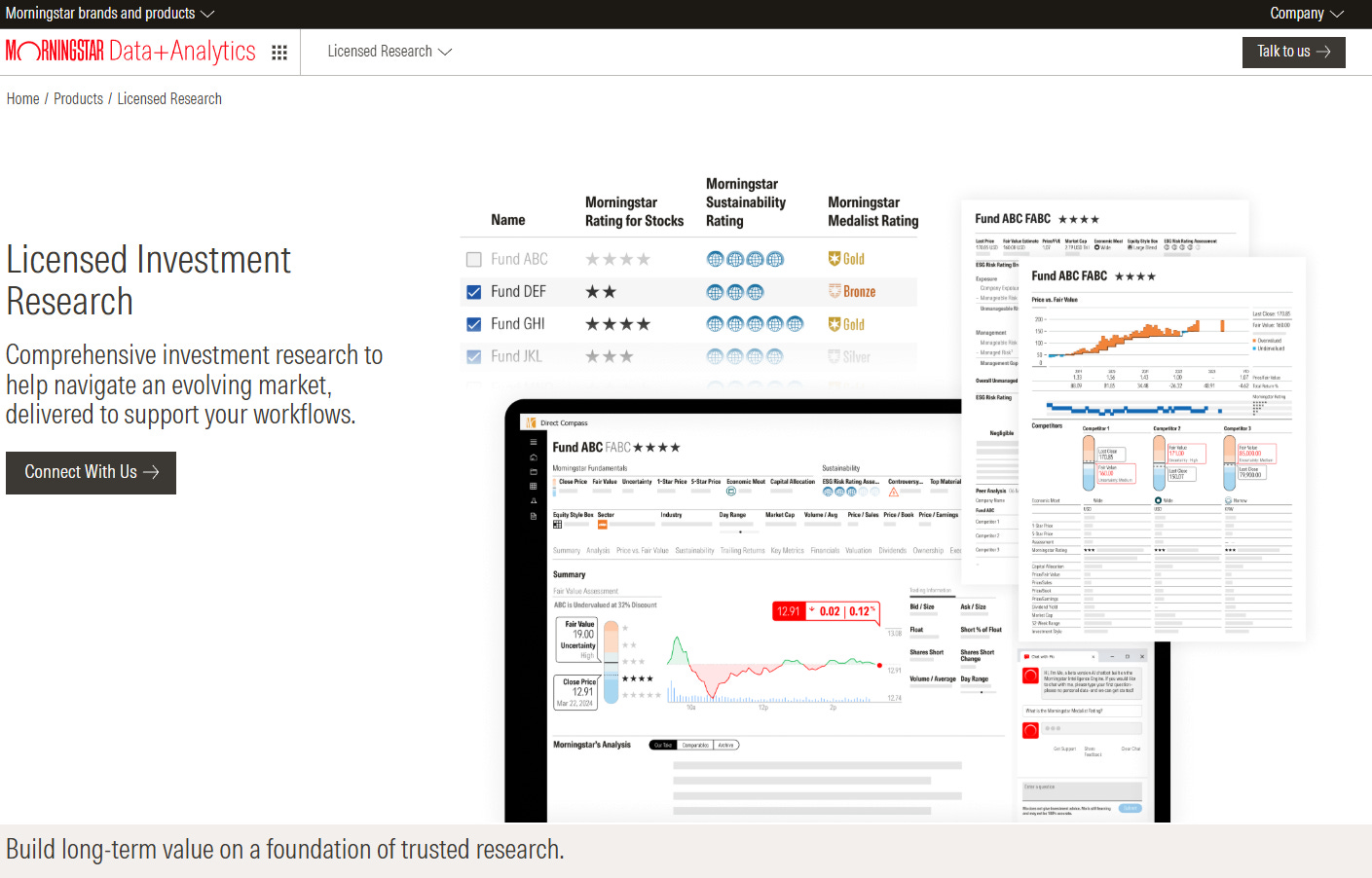Click the Connect With Us button

pyautogui.click(x=91, y=472)
